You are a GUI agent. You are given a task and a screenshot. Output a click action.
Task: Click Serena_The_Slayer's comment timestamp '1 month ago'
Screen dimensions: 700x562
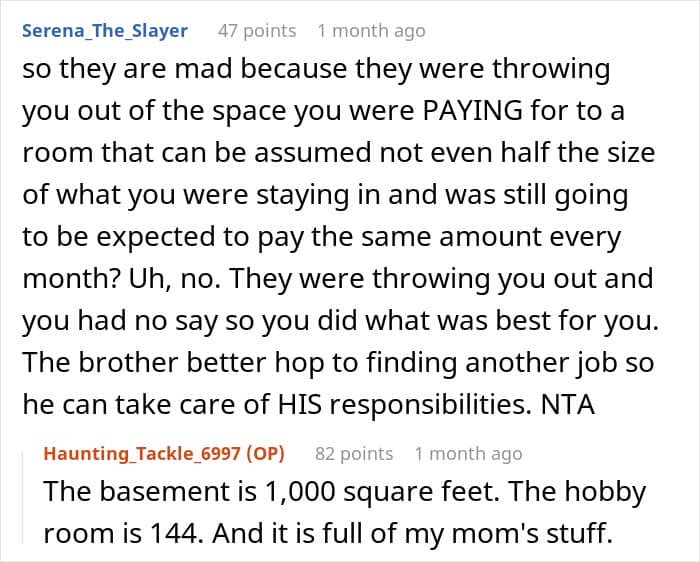[x=370, y=31]
